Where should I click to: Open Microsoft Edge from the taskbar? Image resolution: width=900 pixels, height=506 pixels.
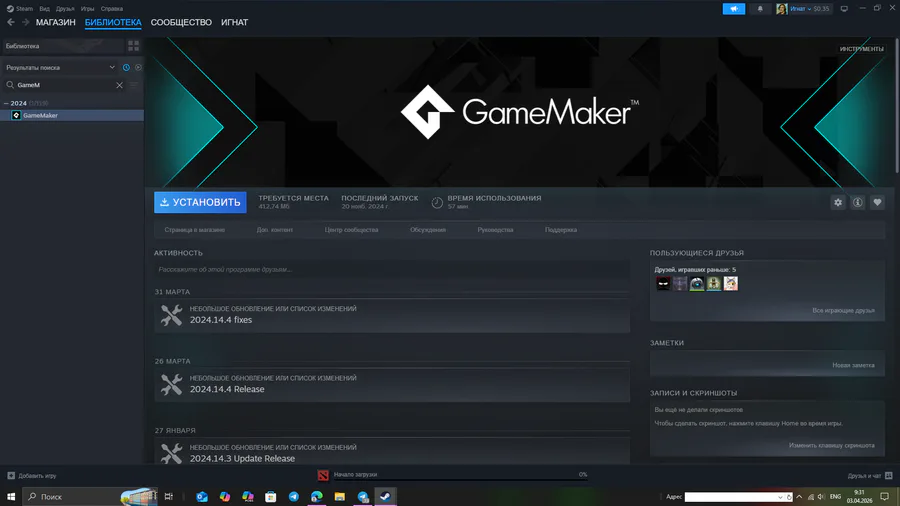tap(317, 497)
